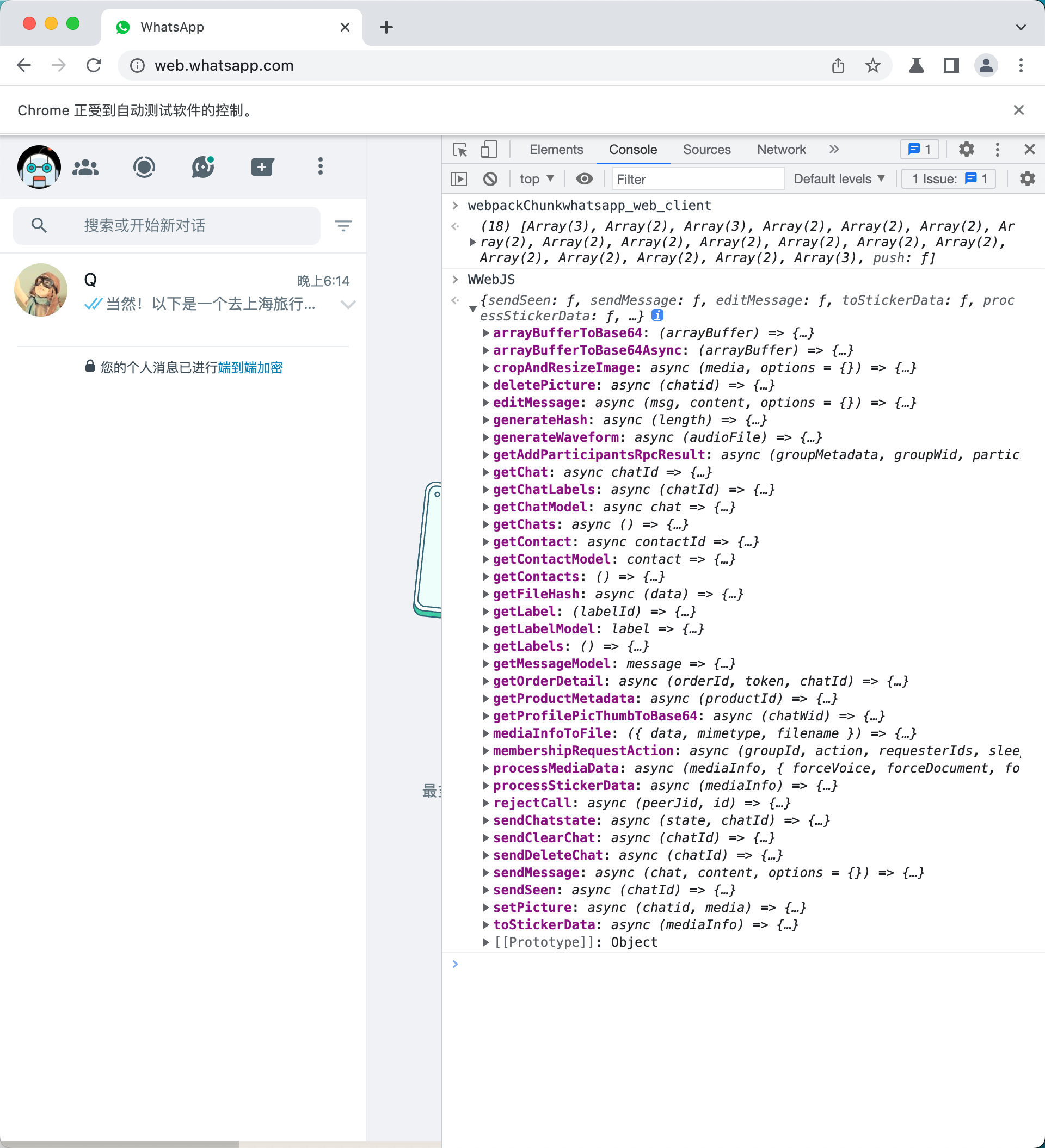Open Chrome three-dot menu
The height and width of the screenshot is (1148, 1045).
coord(1021,65)
